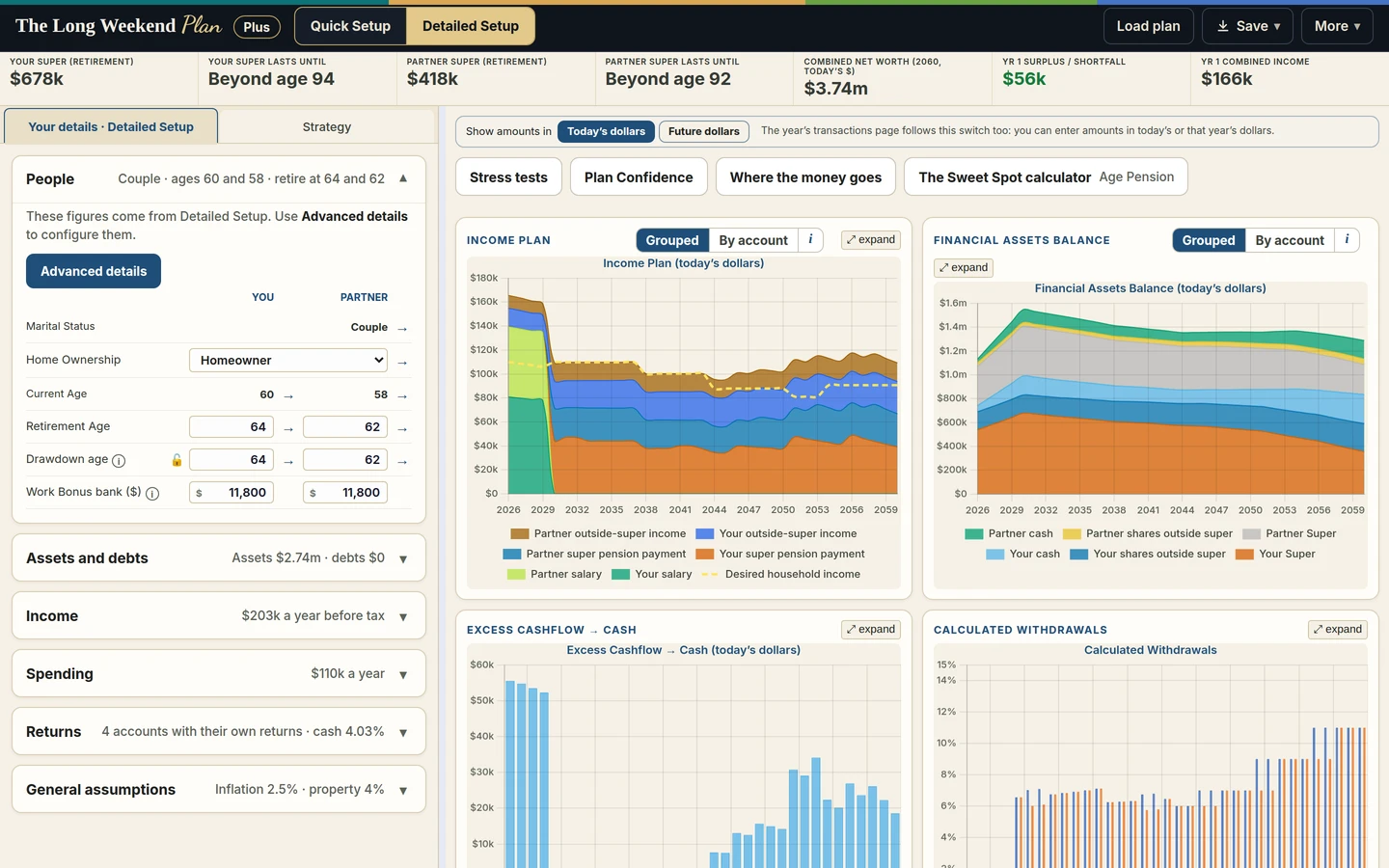Viewport: 1389px width, 868px height.
Task: Open The Sweet Spot calculator tab
Action: (1046, 177)
